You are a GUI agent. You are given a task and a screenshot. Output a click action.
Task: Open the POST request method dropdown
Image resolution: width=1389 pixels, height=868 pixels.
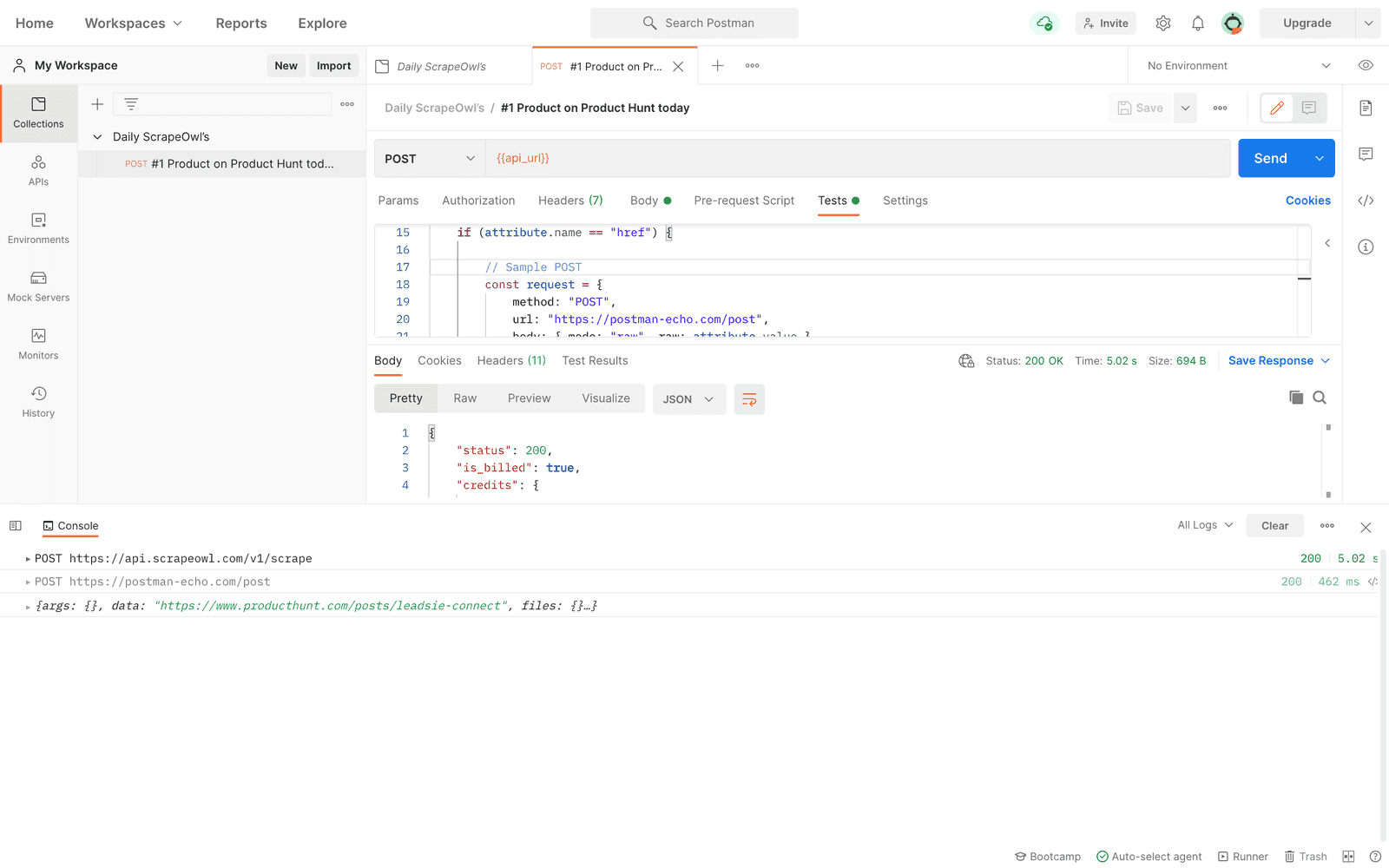(x=429, y=158)
